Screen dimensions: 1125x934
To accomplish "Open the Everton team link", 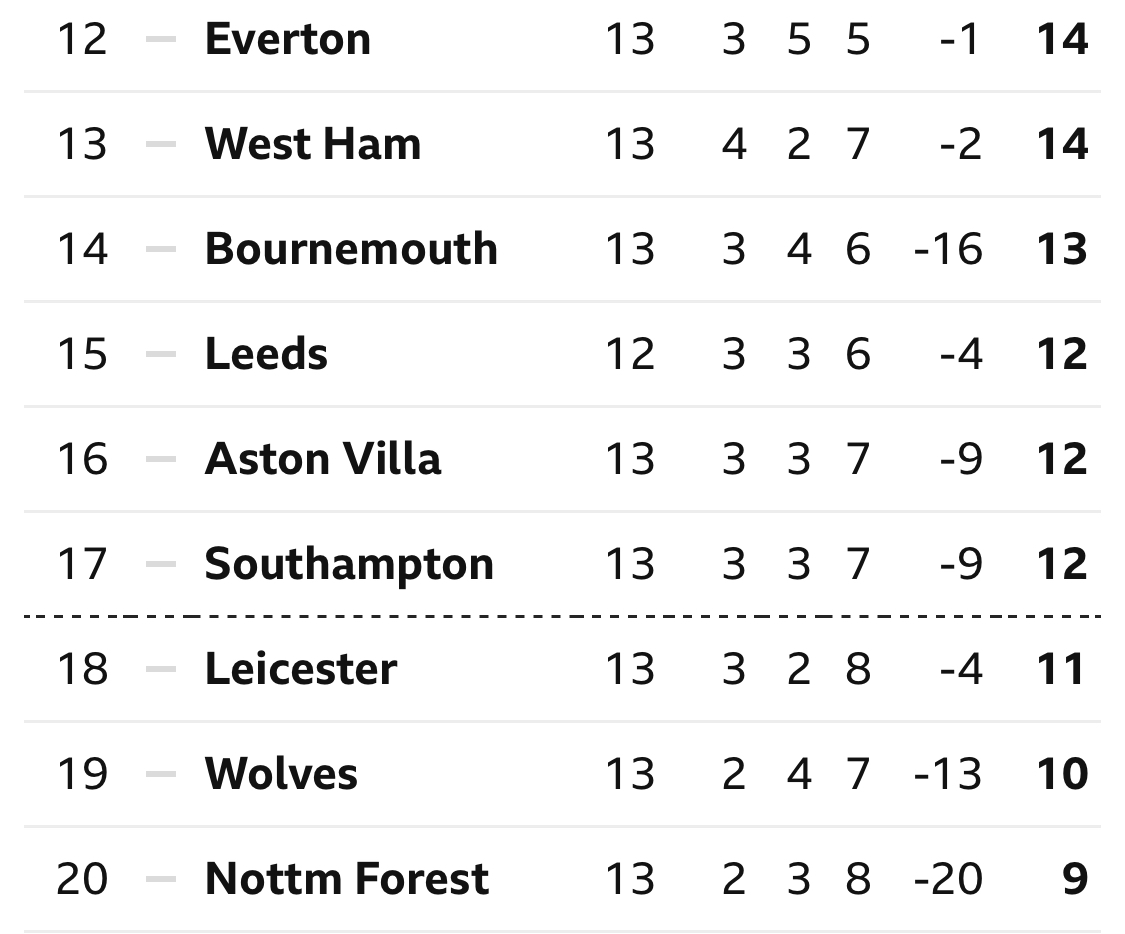I will (288, 39).
